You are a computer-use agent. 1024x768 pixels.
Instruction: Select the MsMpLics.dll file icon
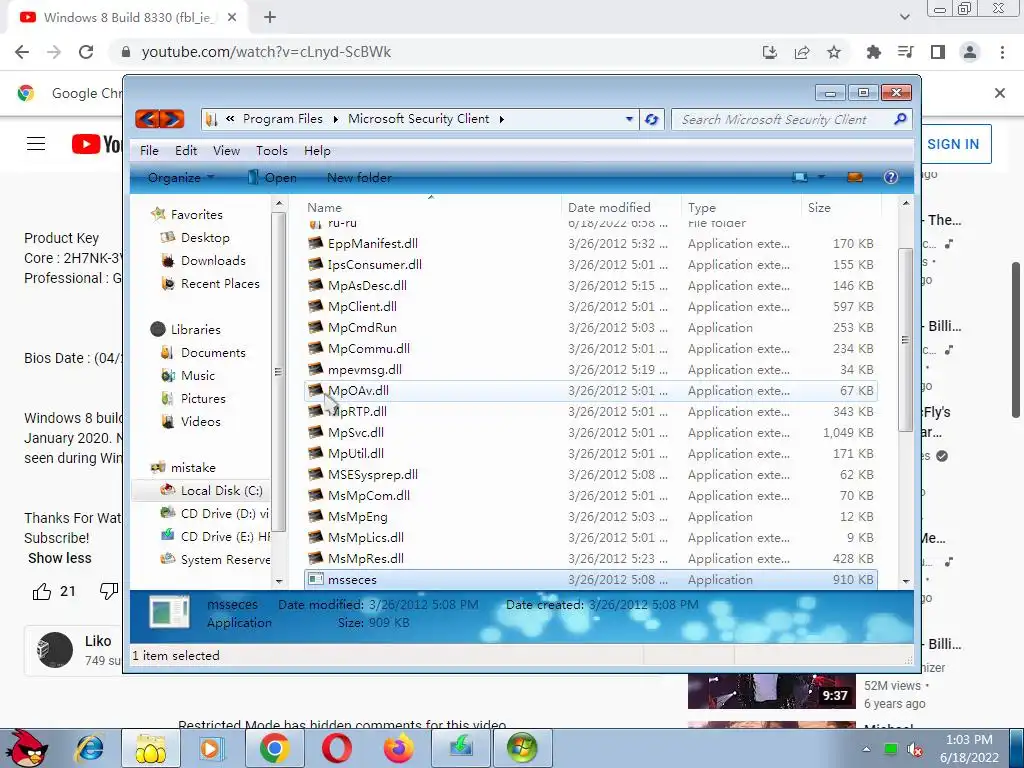click(x=315, y=537)
